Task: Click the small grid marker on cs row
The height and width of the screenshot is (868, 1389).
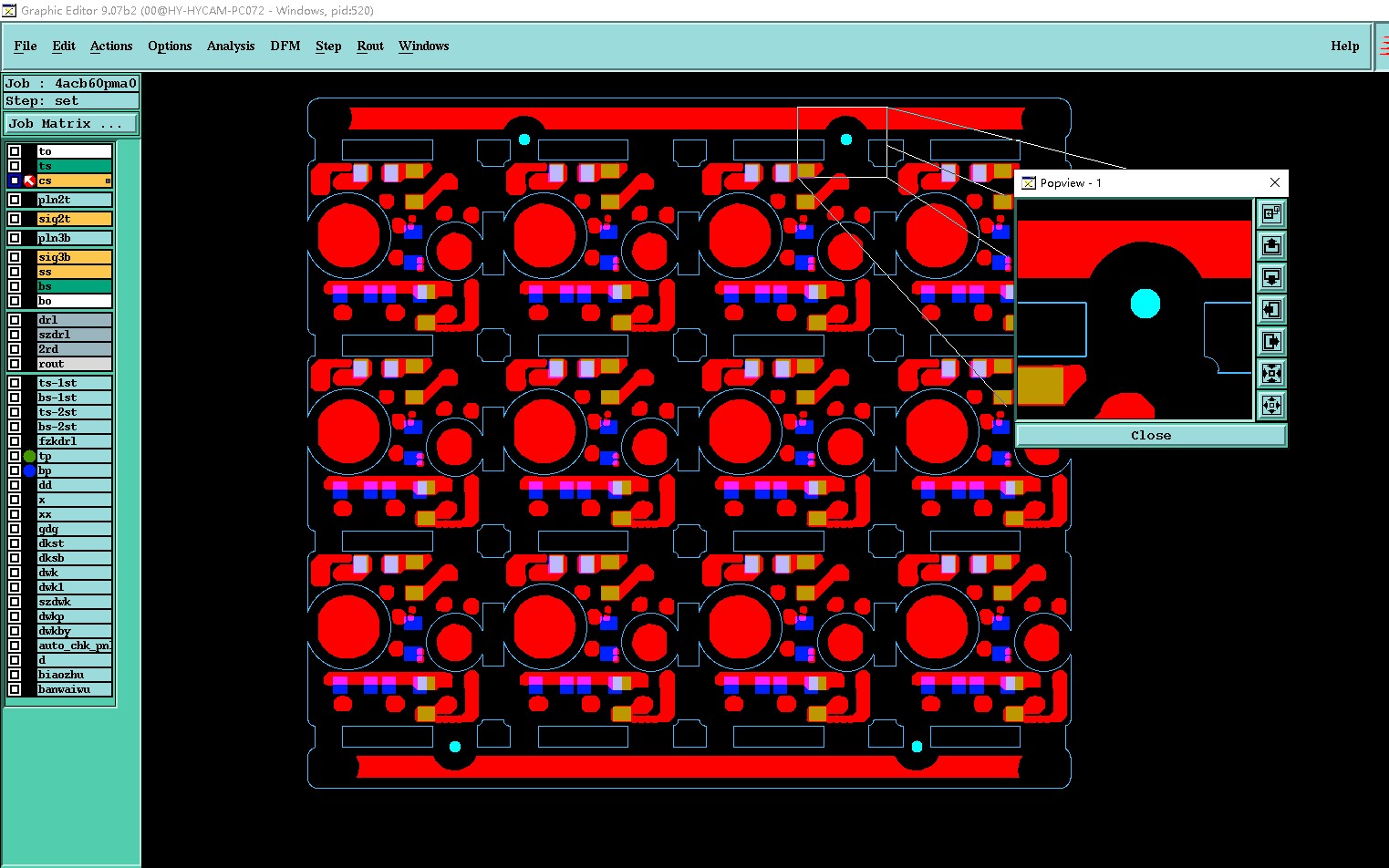Action: 108,181
